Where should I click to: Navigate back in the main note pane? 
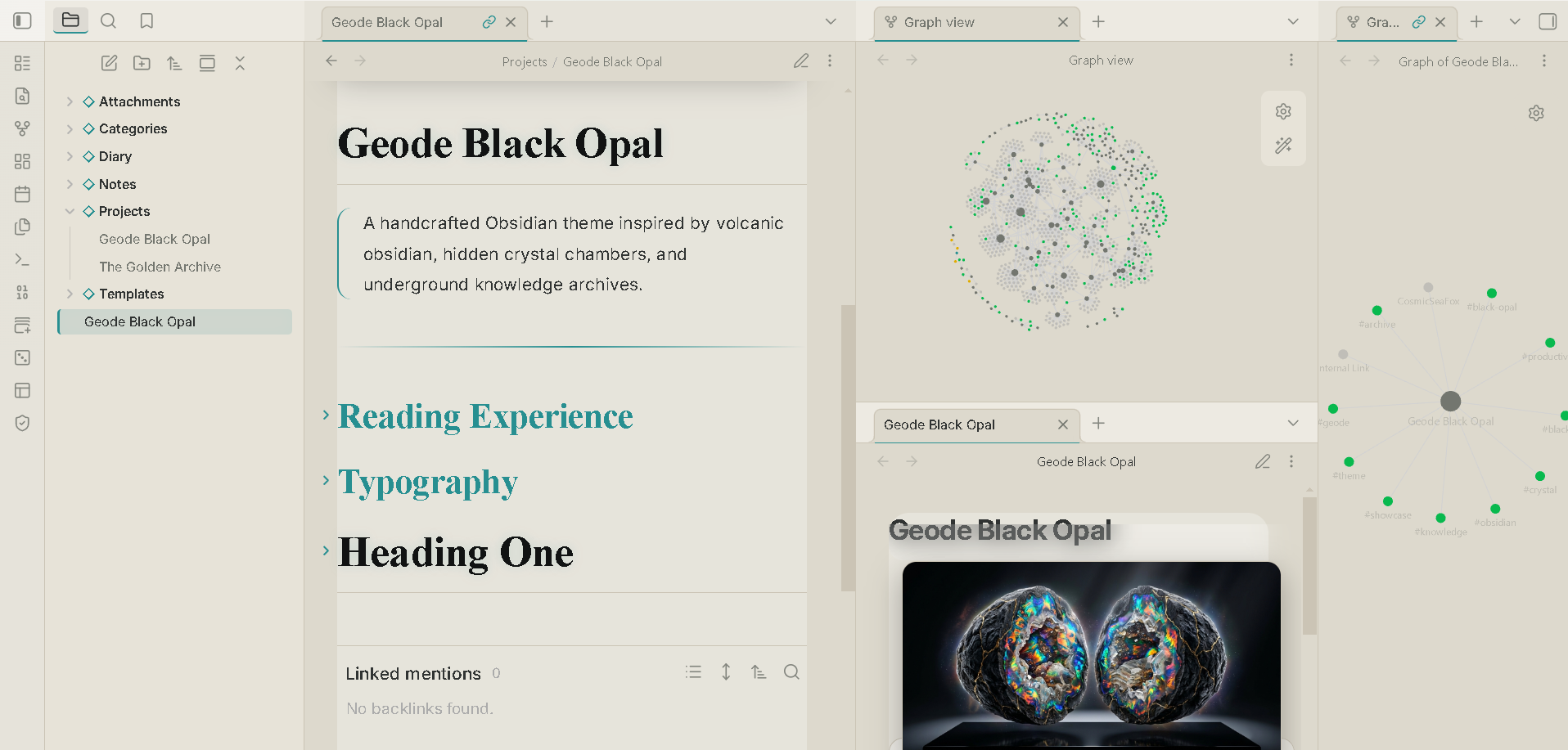click(331, 61)
